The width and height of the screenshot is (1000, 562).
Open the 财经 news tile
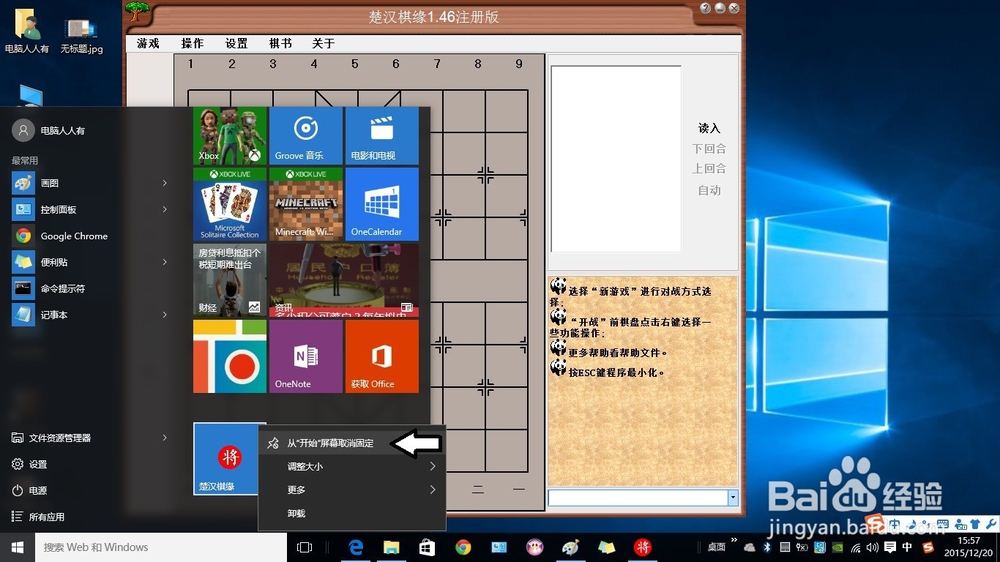230,280
